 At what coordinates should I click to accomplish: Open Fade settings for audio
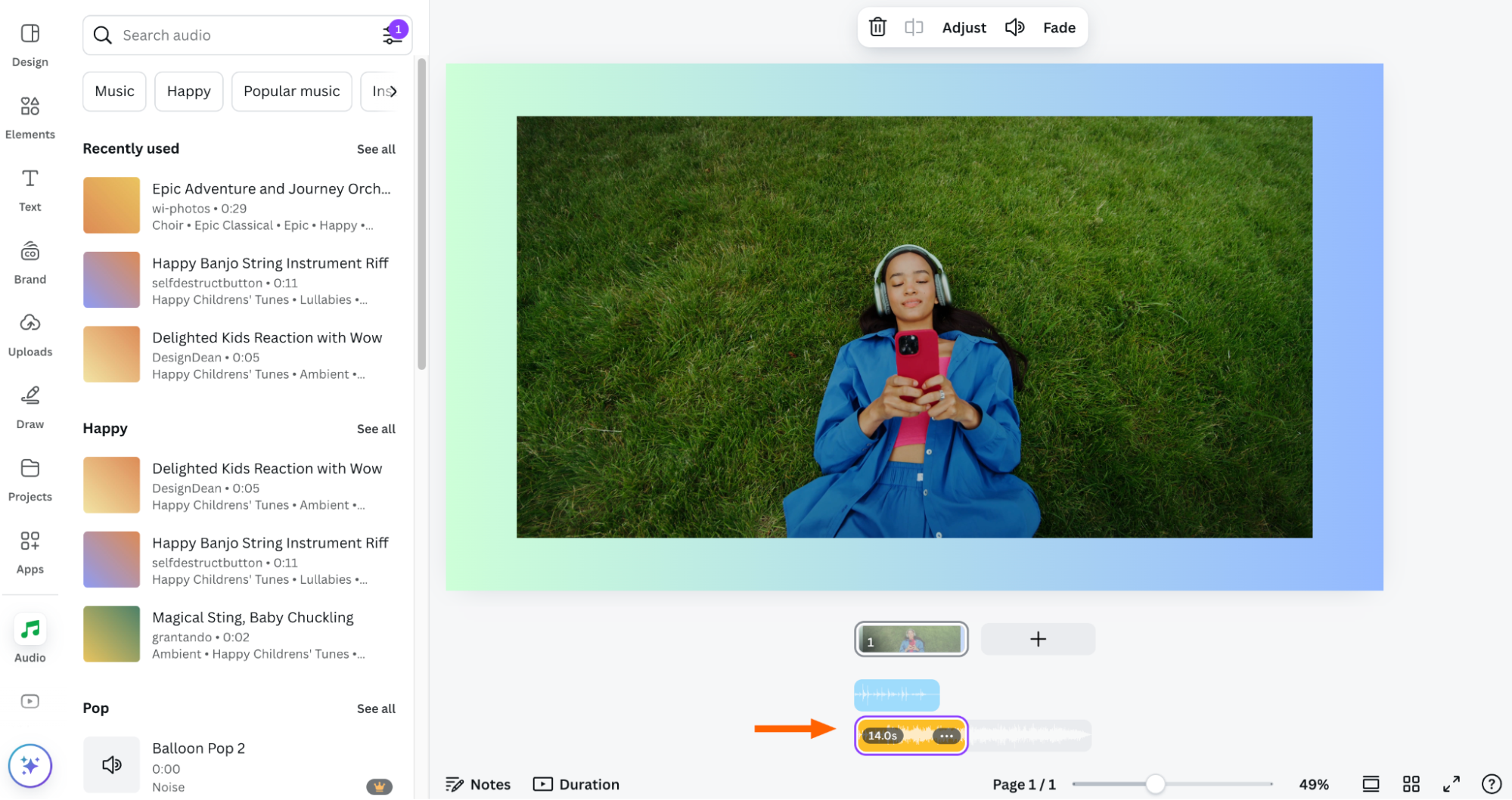tap(1059, 27)
